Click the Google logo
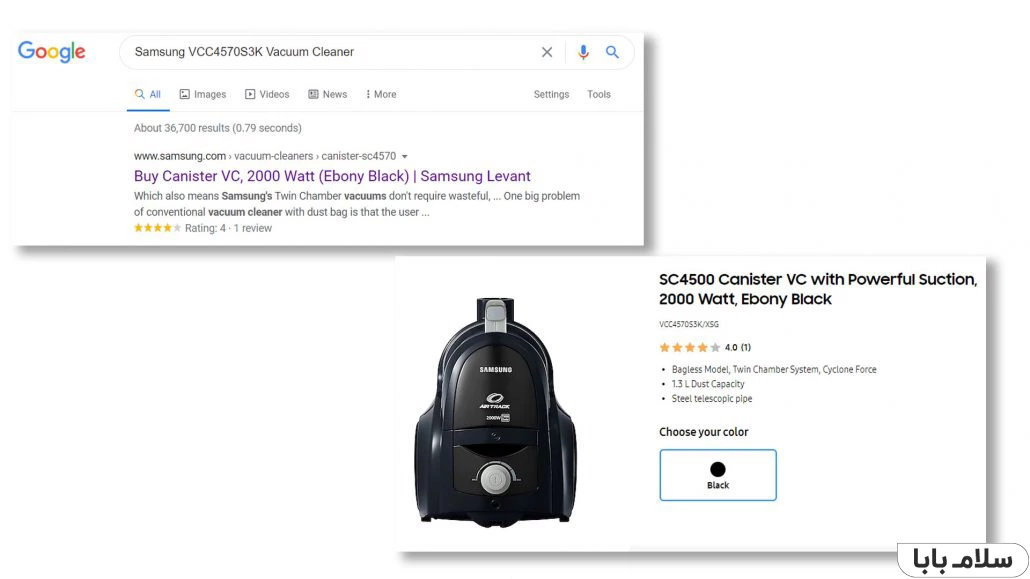Screen dimensions: 1030x579 click(51, 51)
